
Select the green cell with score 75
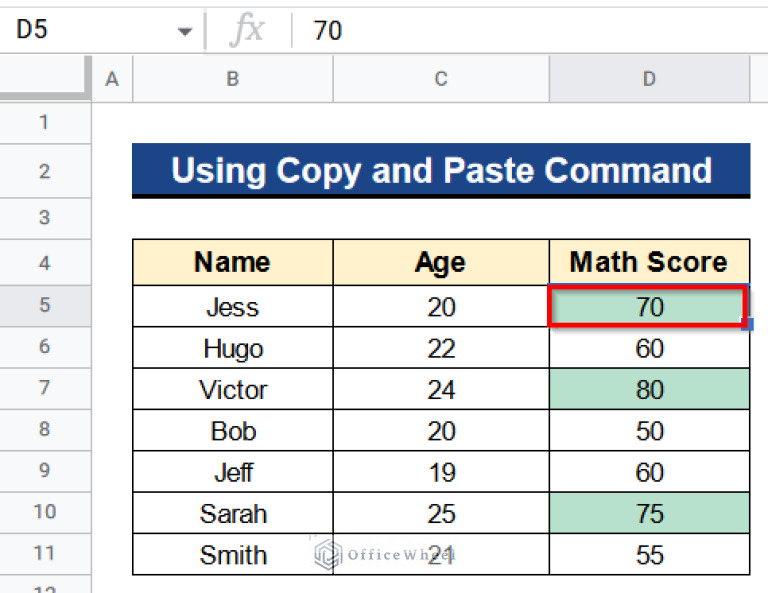click(649, 513)
